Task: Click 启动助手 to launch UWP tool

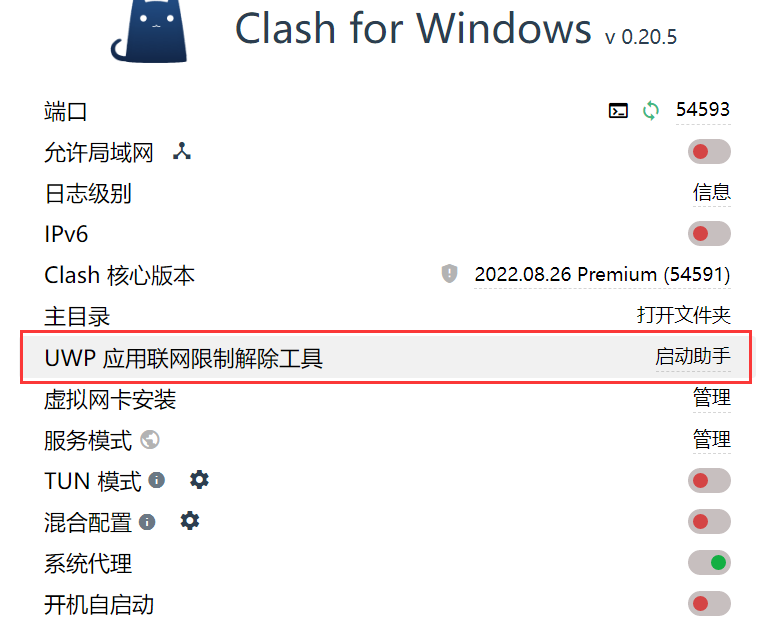Action: point(693,357)
